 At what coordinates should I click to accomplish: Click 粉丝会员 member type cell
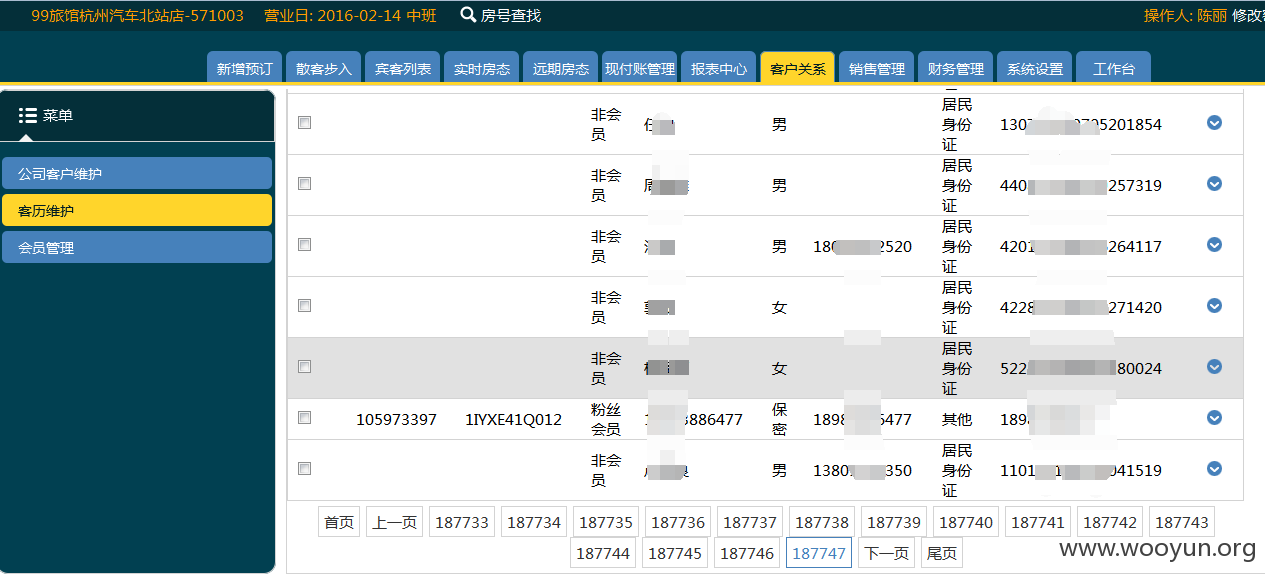click(x=605, y=419)
